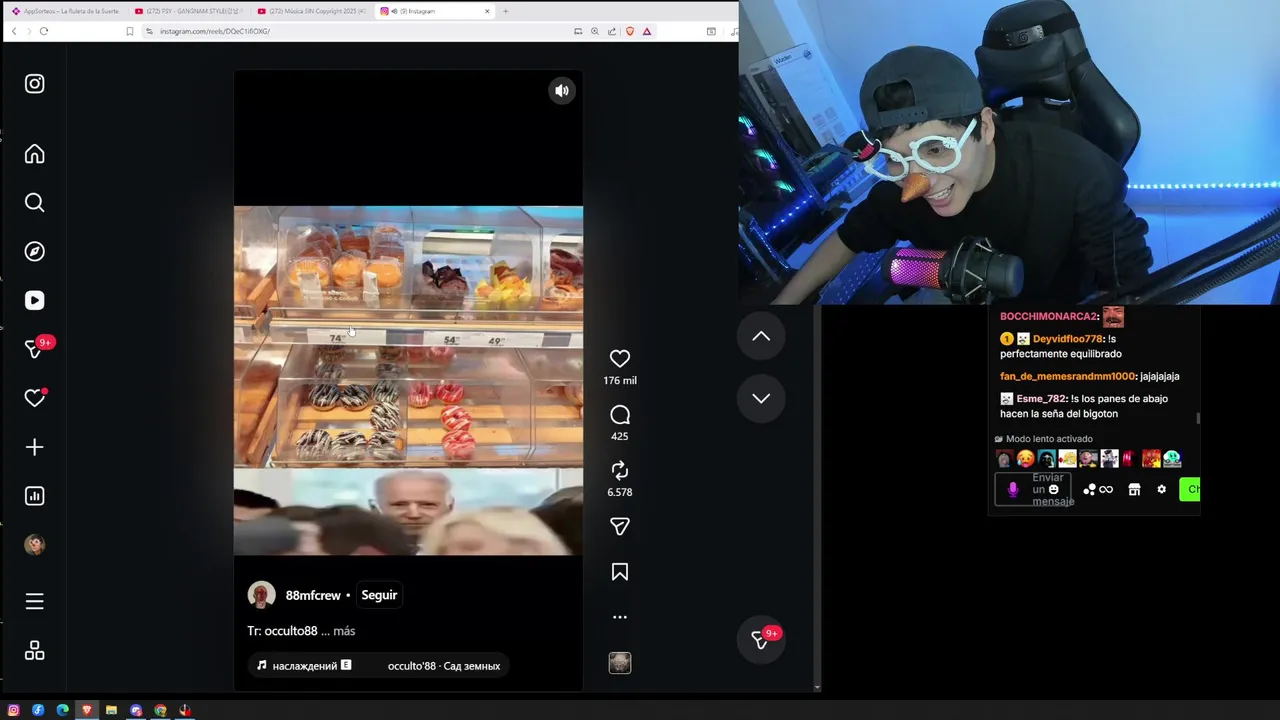Repost the reel
The height and width of the screenshot is (720, 1280).
pyautogui.click(x=620, y=471)
